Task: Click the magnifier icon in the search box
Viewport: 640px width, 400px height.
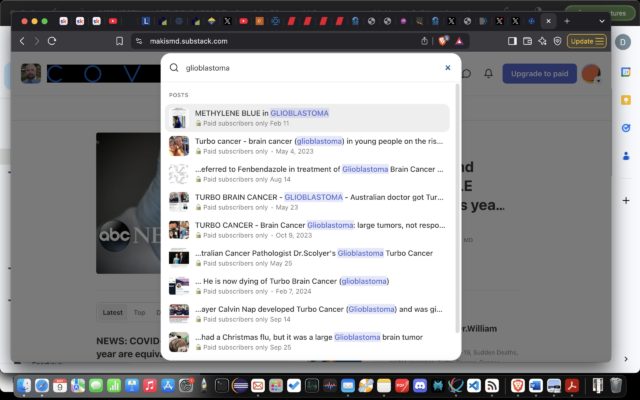Action: coord(174,68)
